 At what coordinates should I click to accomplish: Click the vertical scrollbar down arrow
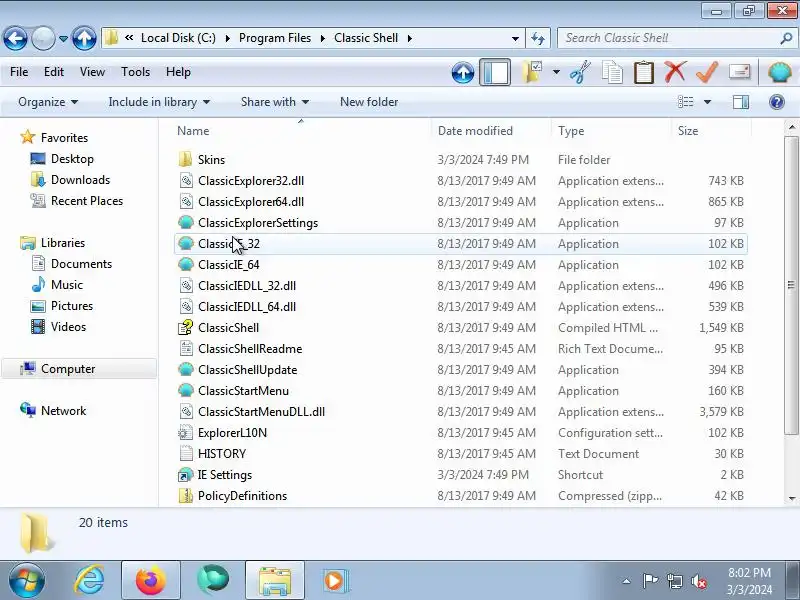pyautogui.click(x=791, y=498)
